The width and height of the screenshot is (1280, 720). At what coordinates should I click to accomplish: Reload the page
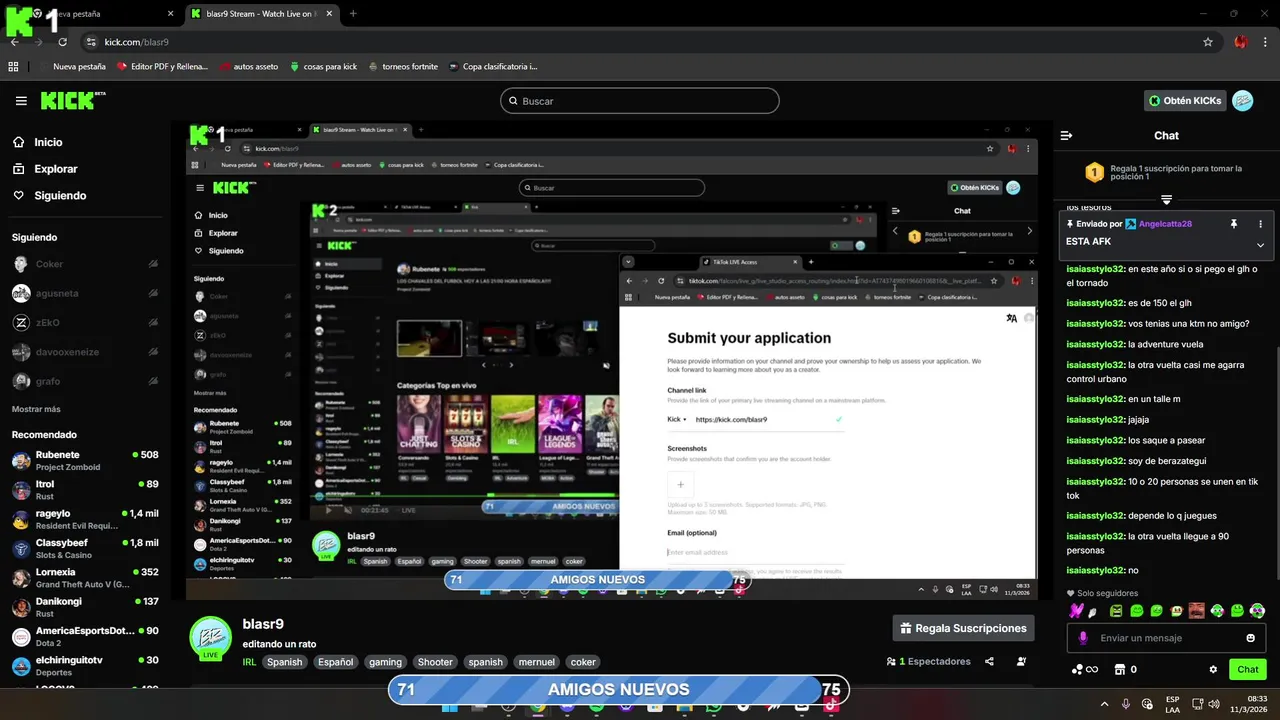pyautogui.click(x=63, y=42)
